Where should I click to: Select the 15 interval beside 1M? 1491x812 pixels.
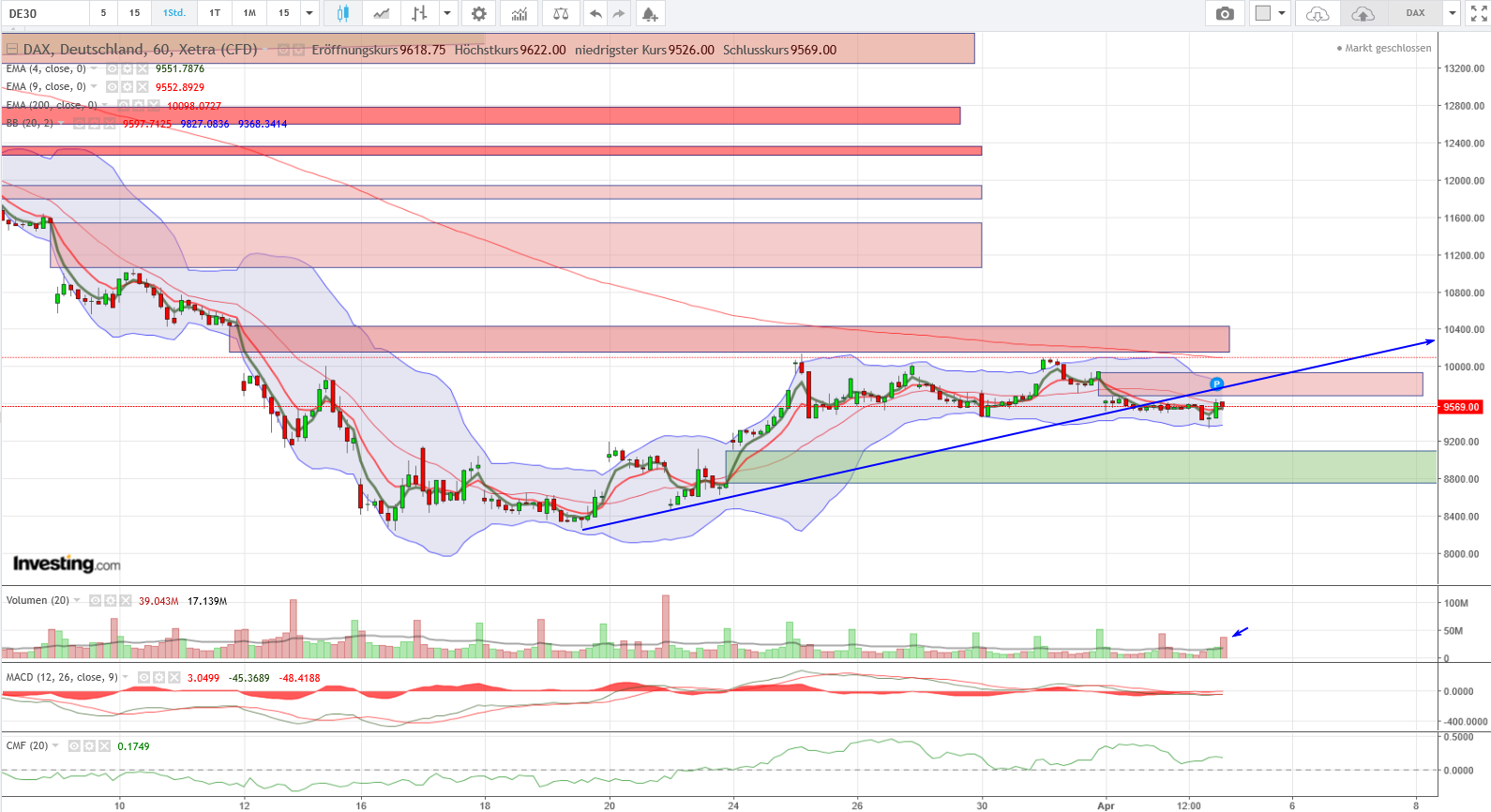point(283,13)
